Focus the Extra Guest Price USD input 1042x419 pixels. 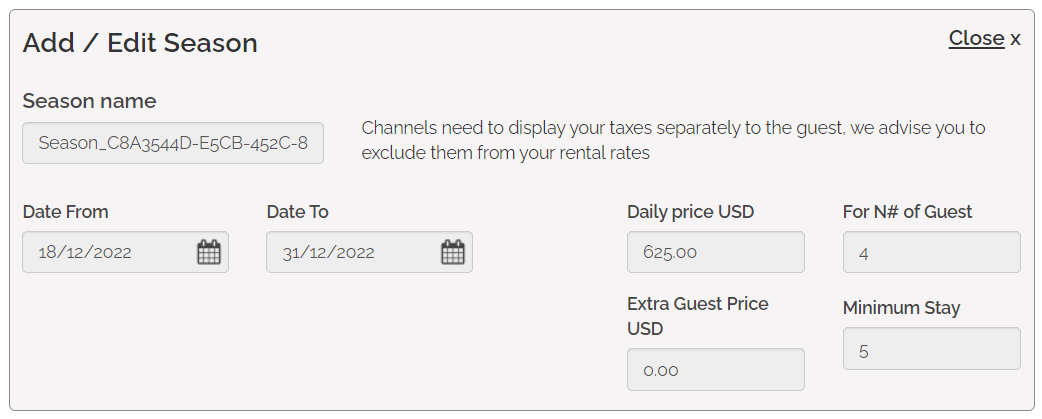[715, 369]
